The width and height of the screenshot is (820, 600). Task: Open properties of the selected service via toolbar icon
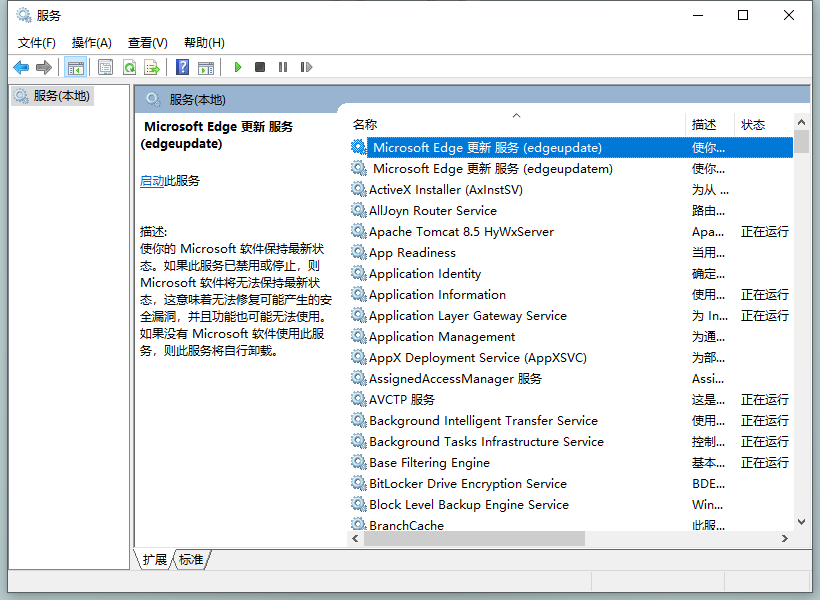coord(105,67)
